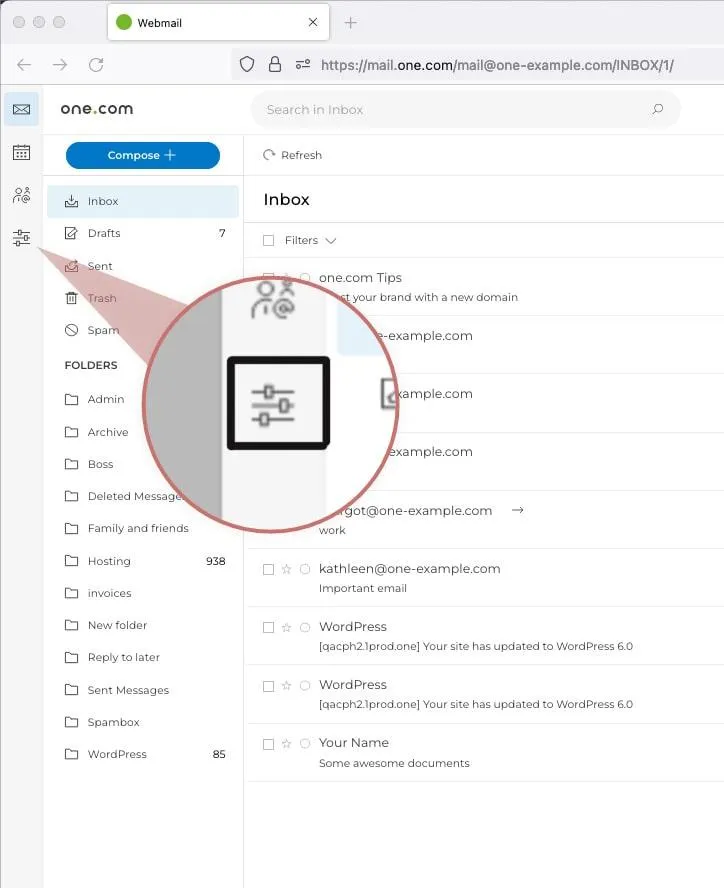Tick the select-all checkbox beside Filters
Screen dimensions: 724x888
(x=269, y=241)
